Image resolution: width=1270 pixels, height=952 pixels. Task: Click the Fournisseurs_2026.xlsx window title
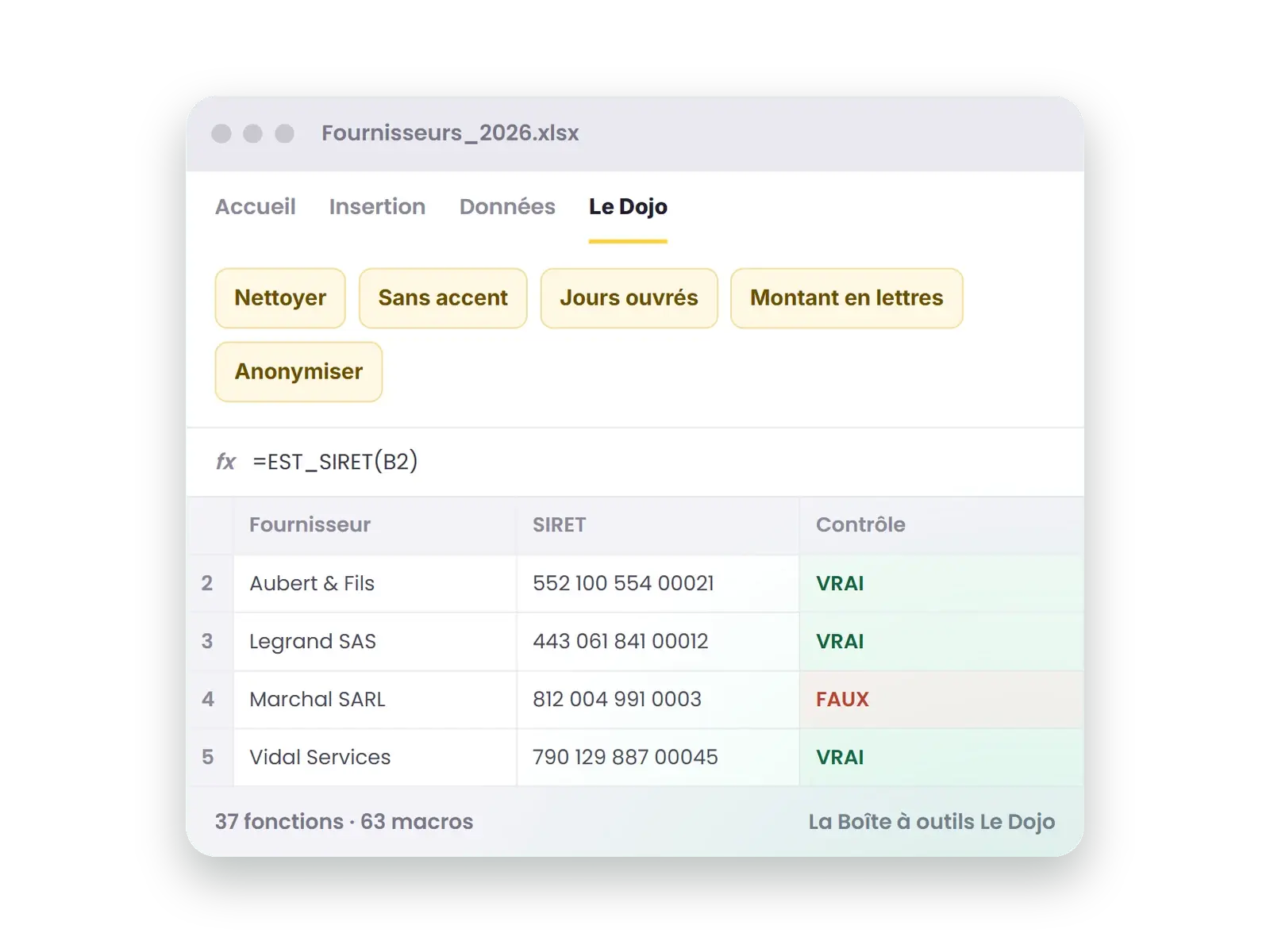pyautogui.click(x=450, y=132)
